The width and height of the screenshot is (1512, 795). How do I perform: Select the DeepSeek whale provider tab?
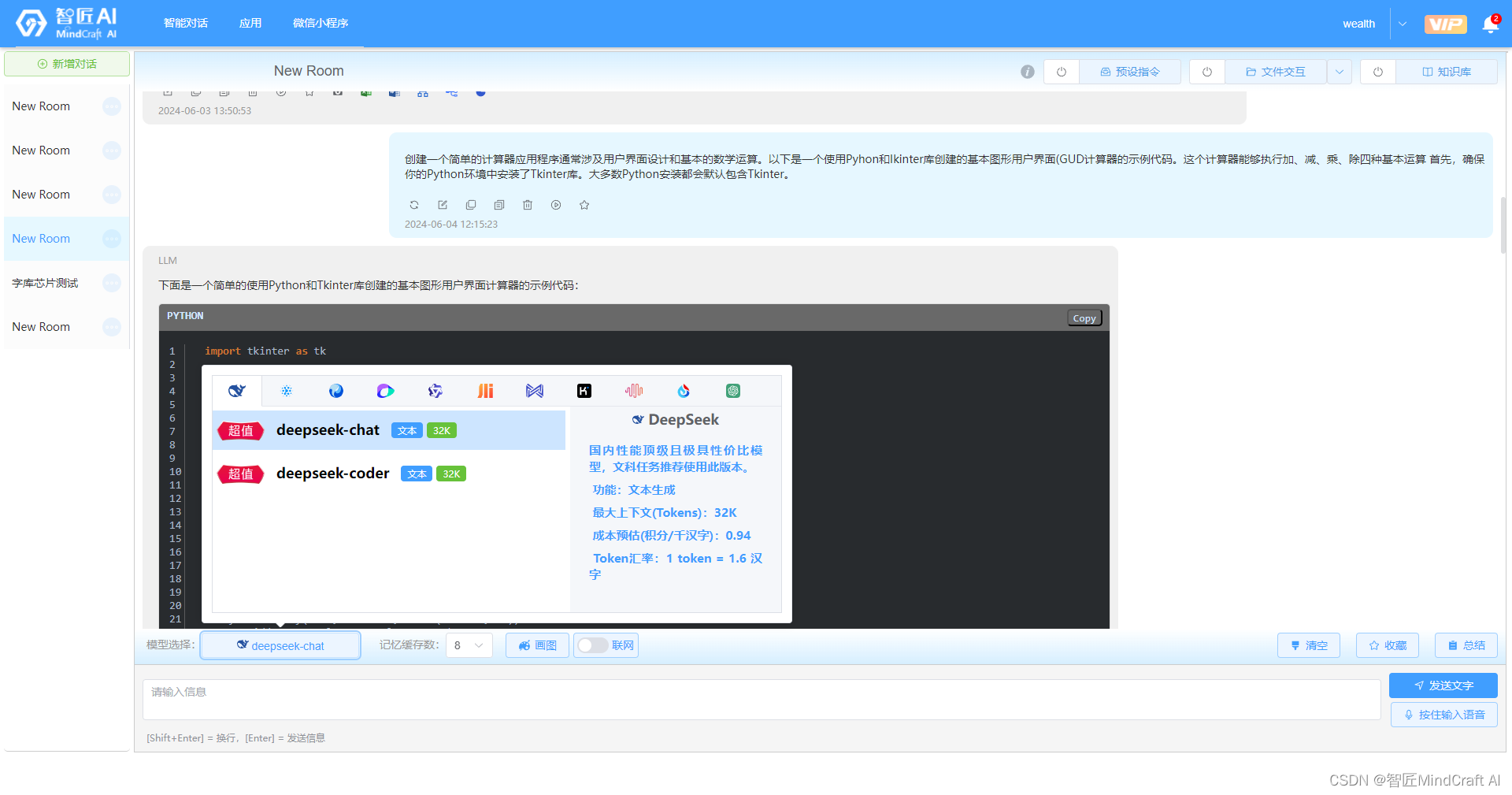coord(237,391)
